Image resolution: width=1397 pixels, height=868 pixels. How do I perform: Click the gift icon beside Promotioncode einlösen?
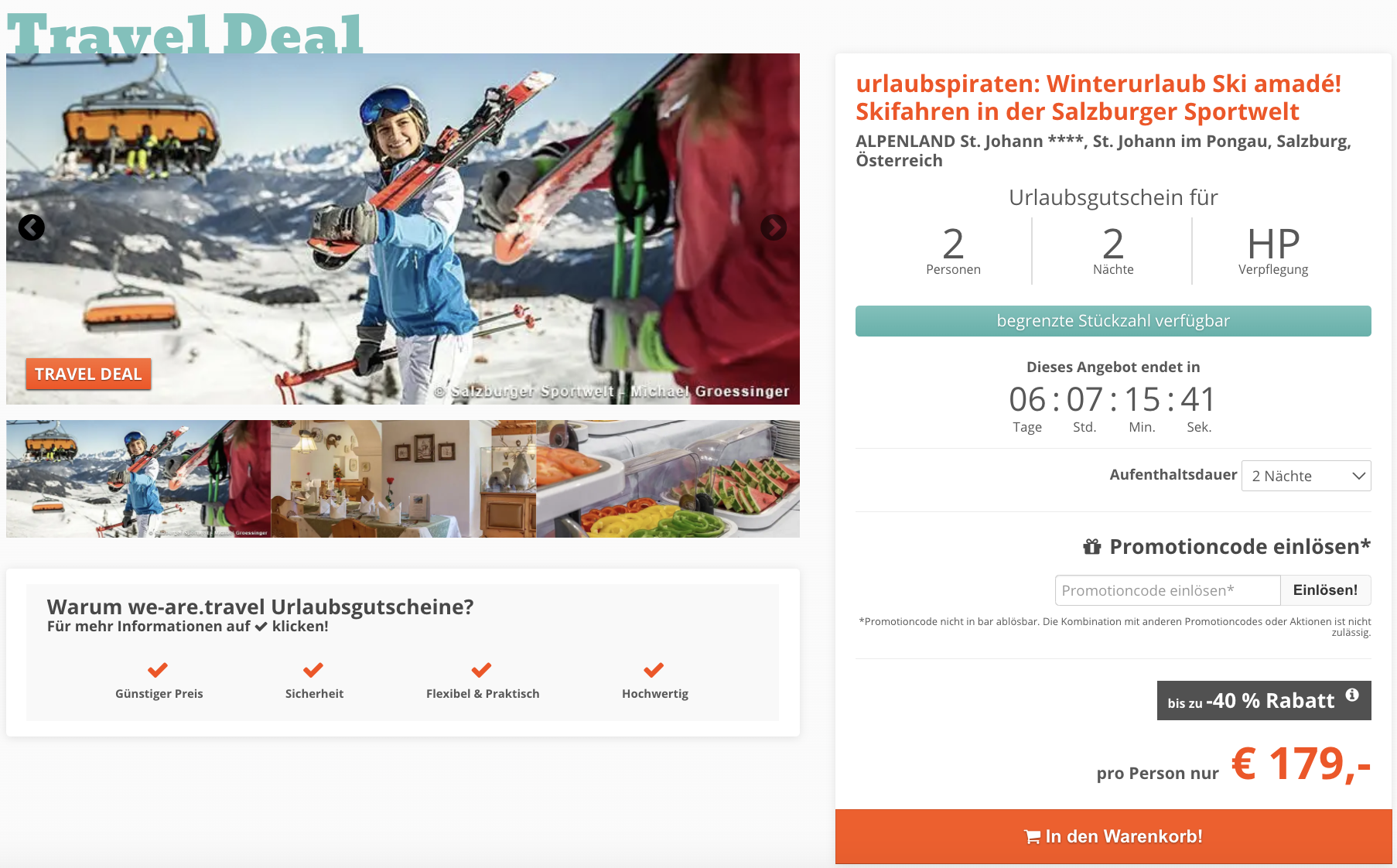tap(1092, 547)
